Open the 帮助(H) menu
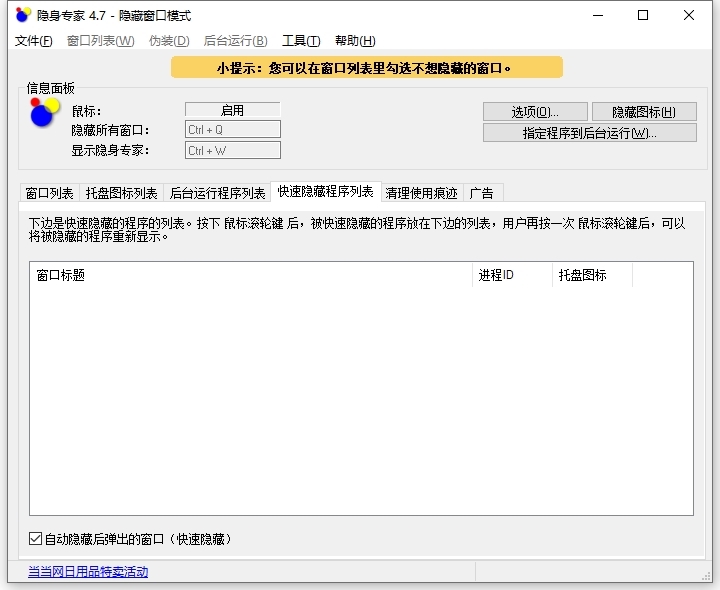This screenshot has width=720, height=590. coord(355,41)
